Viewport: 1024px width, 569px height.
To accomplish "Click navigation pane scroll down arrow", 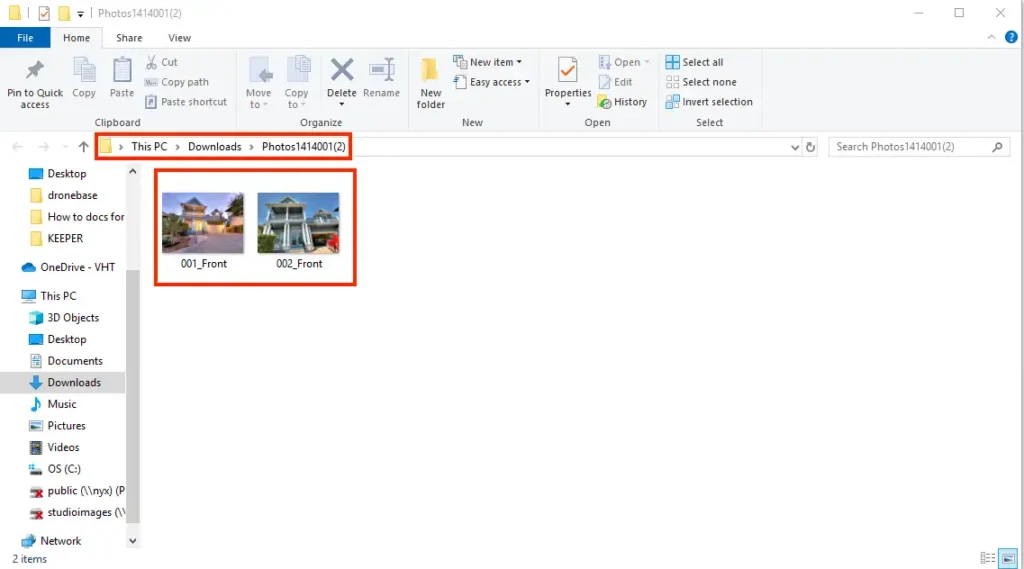I will [x=133, y=541].
